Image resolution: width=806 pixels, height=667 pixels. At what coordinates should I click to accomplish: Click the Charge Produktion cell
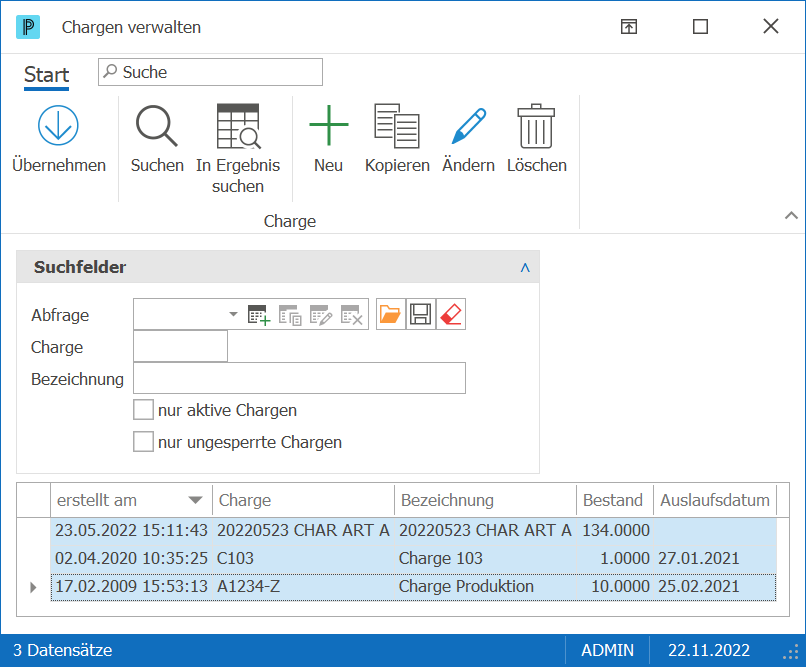485,586
